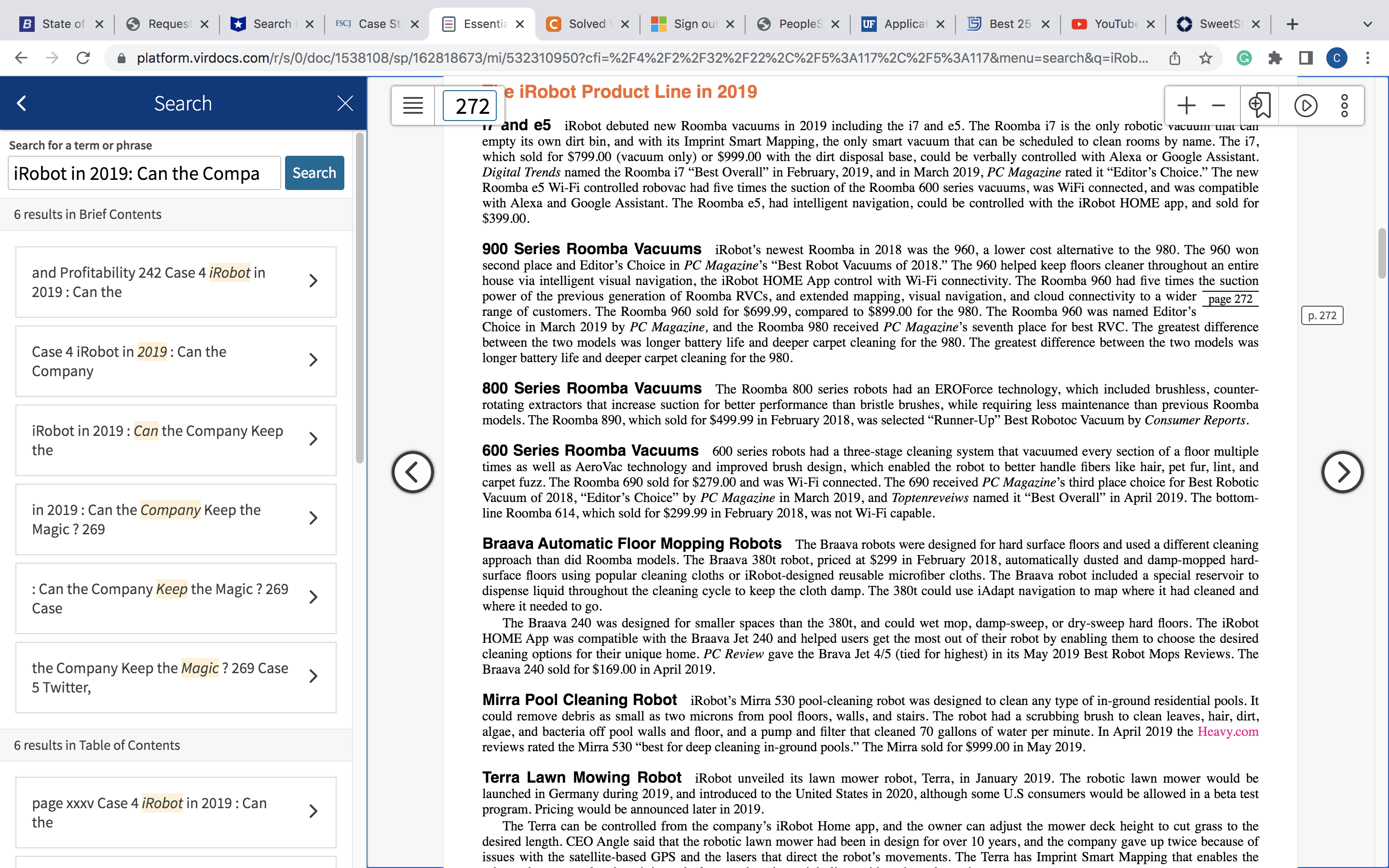
Task: Close the PeopleS tab
Action: [835, 24]
